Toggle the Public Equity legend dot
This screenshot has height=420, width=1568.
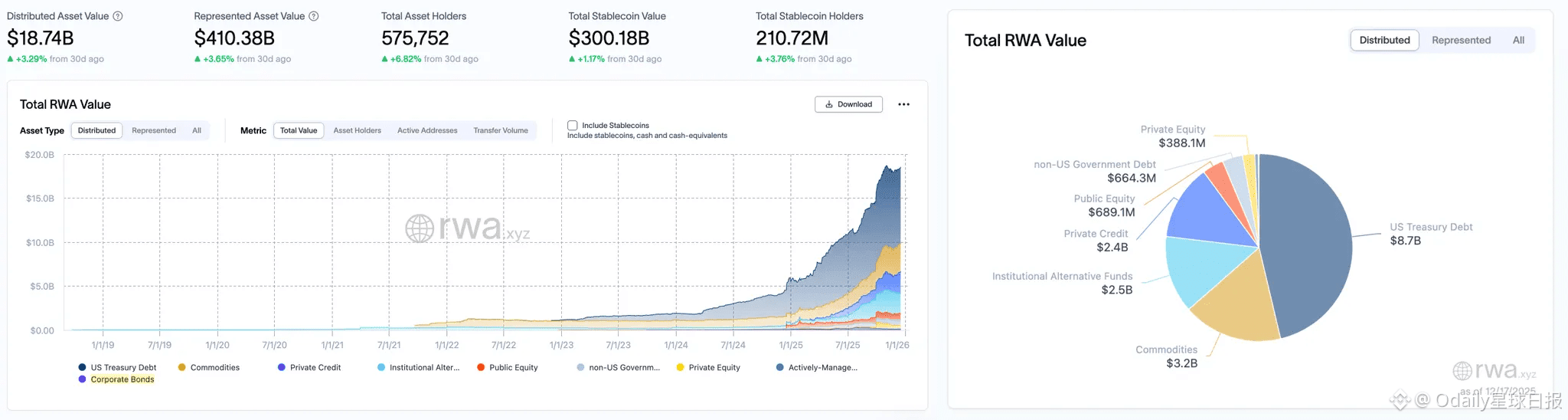[481, 368]
